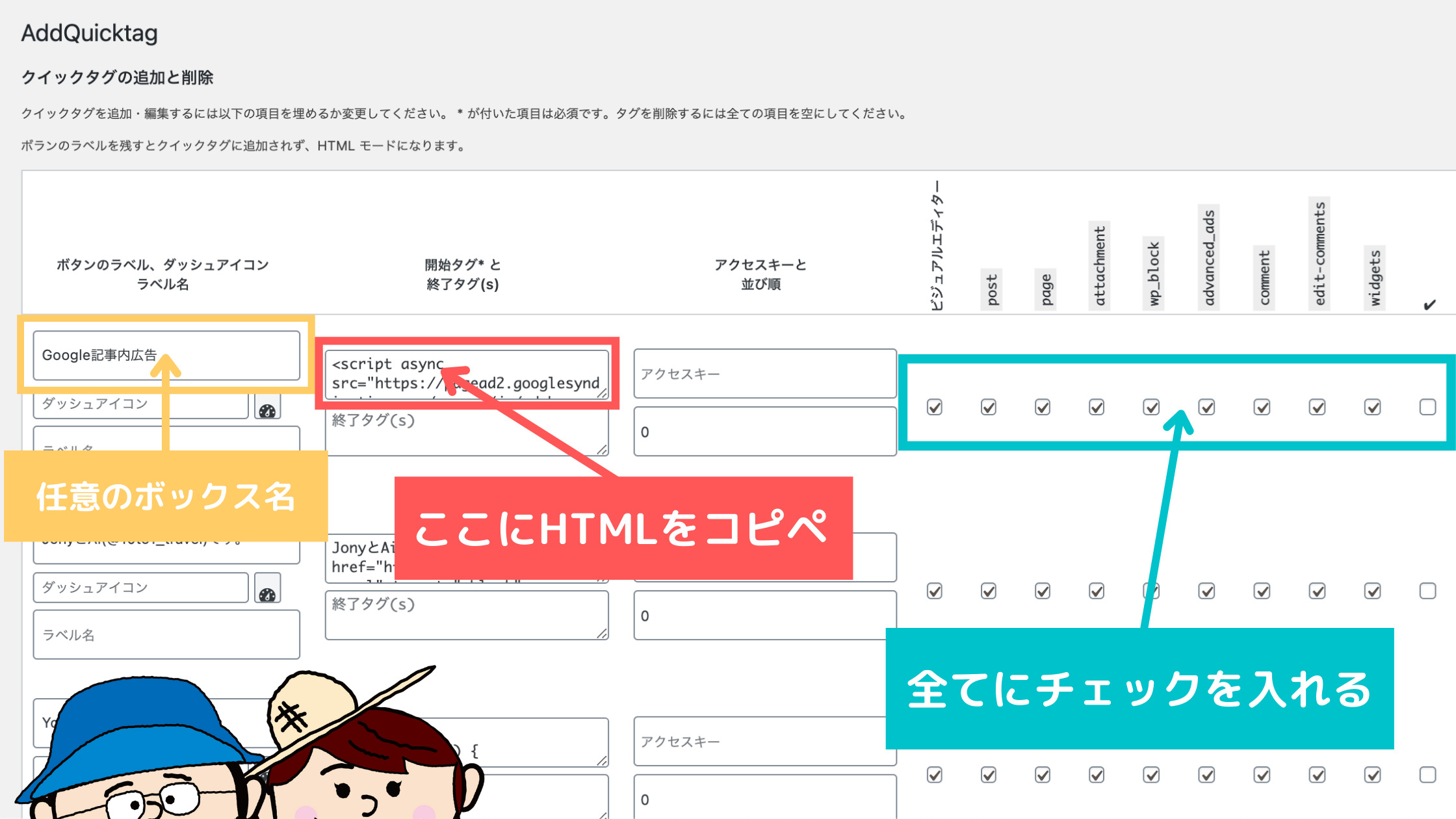Click the attachment column header
This screenshot has width=1456, height=819.
tap(1099, 266)
